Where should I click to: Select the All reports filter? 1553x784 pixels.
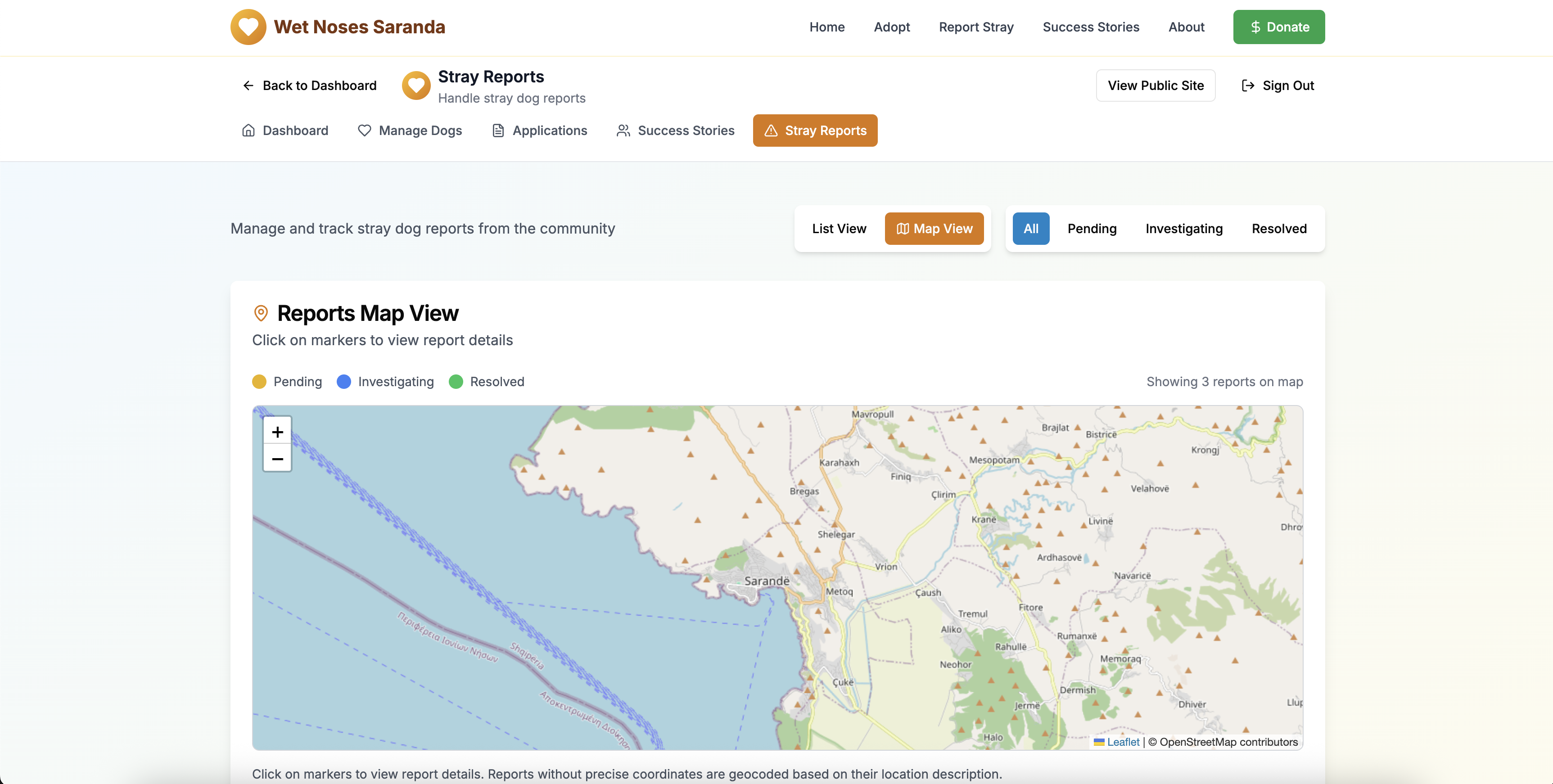click(1030, 228)
